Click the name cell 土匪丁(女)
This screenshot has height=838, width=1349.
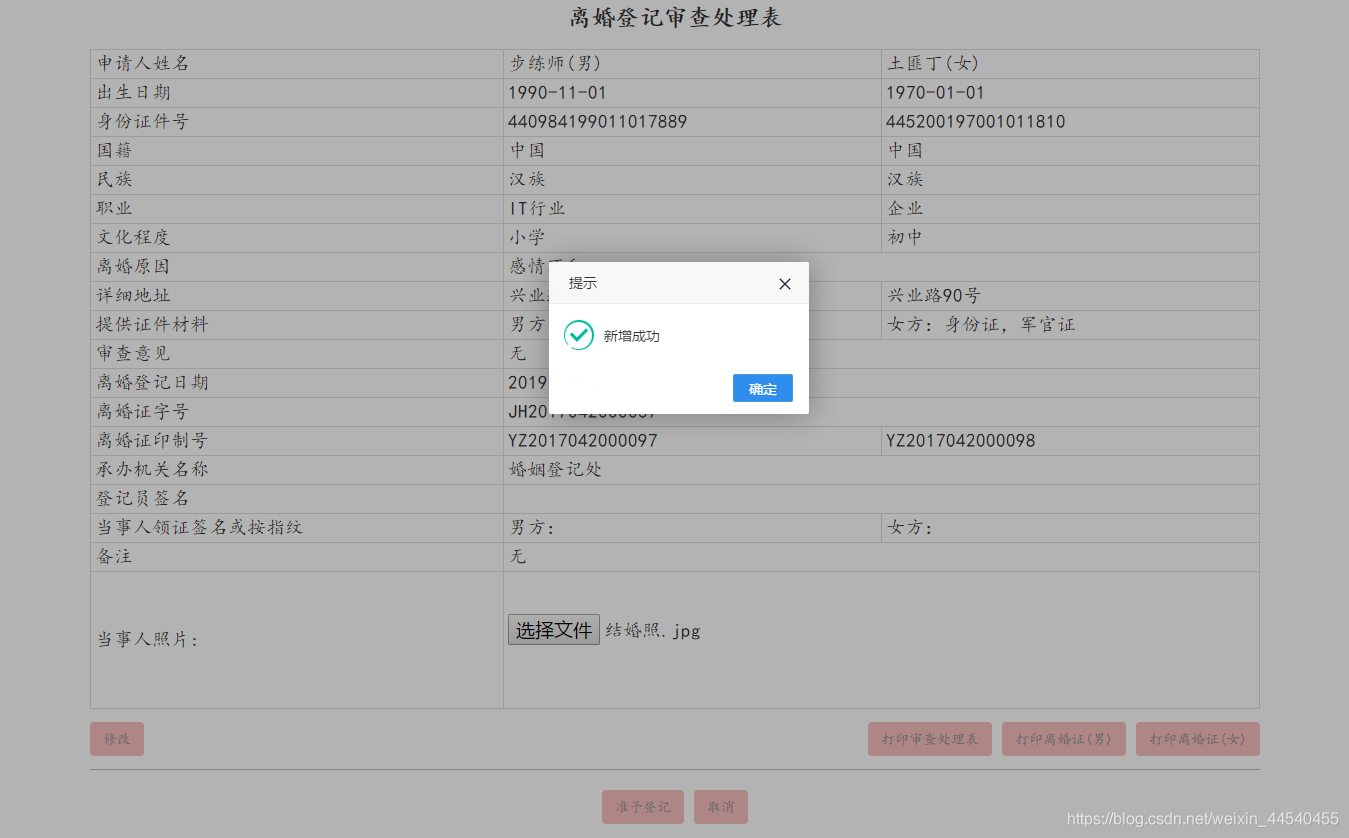coord(1070,63)
